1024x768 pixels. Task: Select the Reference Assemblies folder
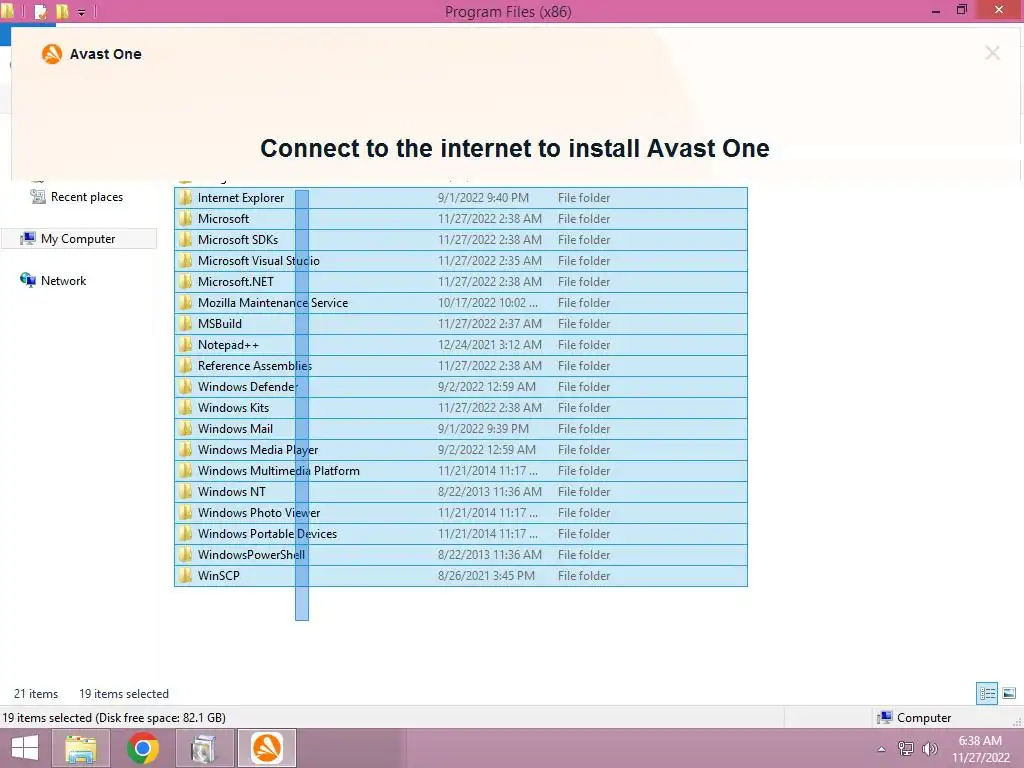(255, 365)
